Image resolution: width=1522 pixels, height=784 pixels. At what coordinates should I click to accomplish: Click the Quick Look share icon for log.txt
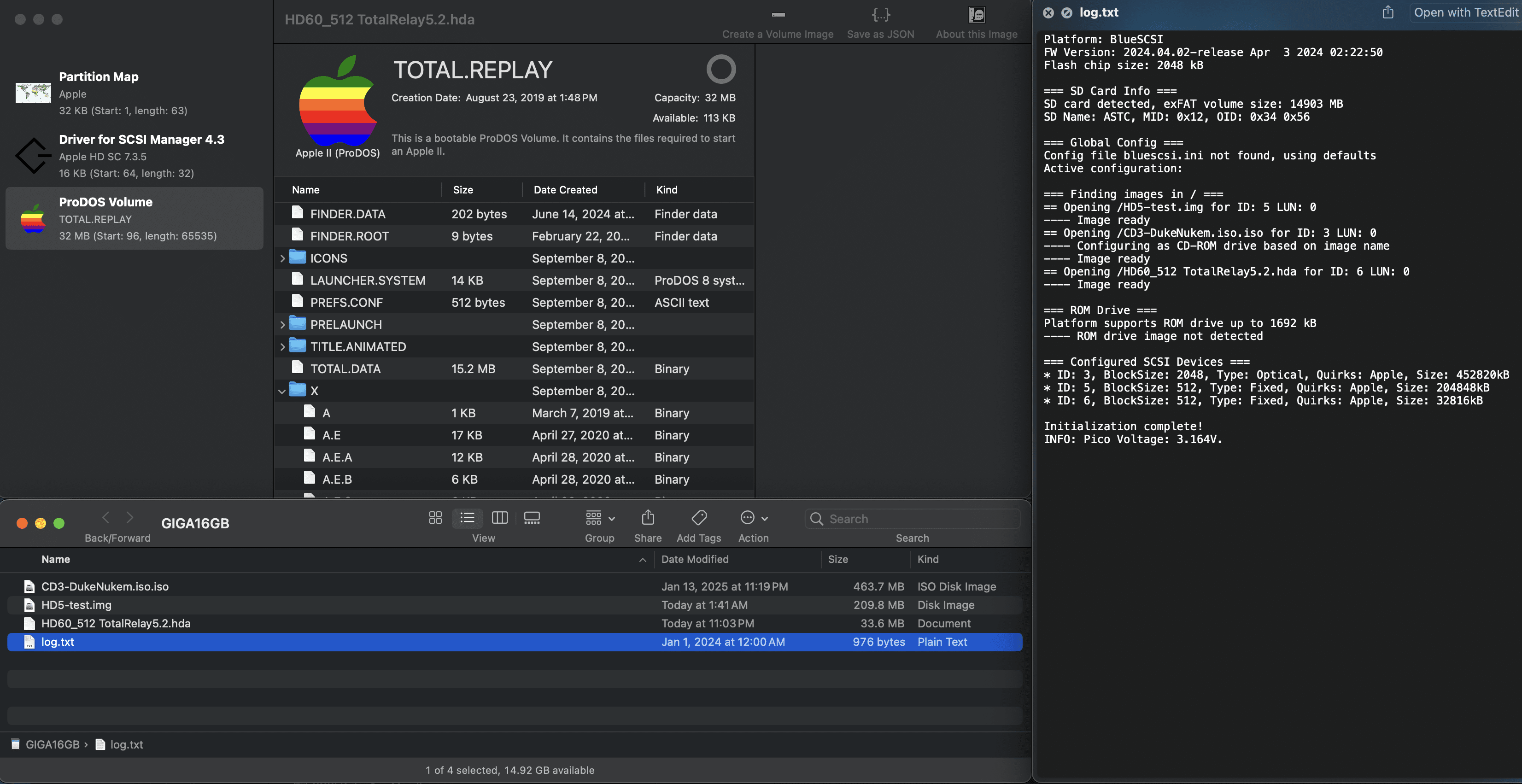(1388, 12)
